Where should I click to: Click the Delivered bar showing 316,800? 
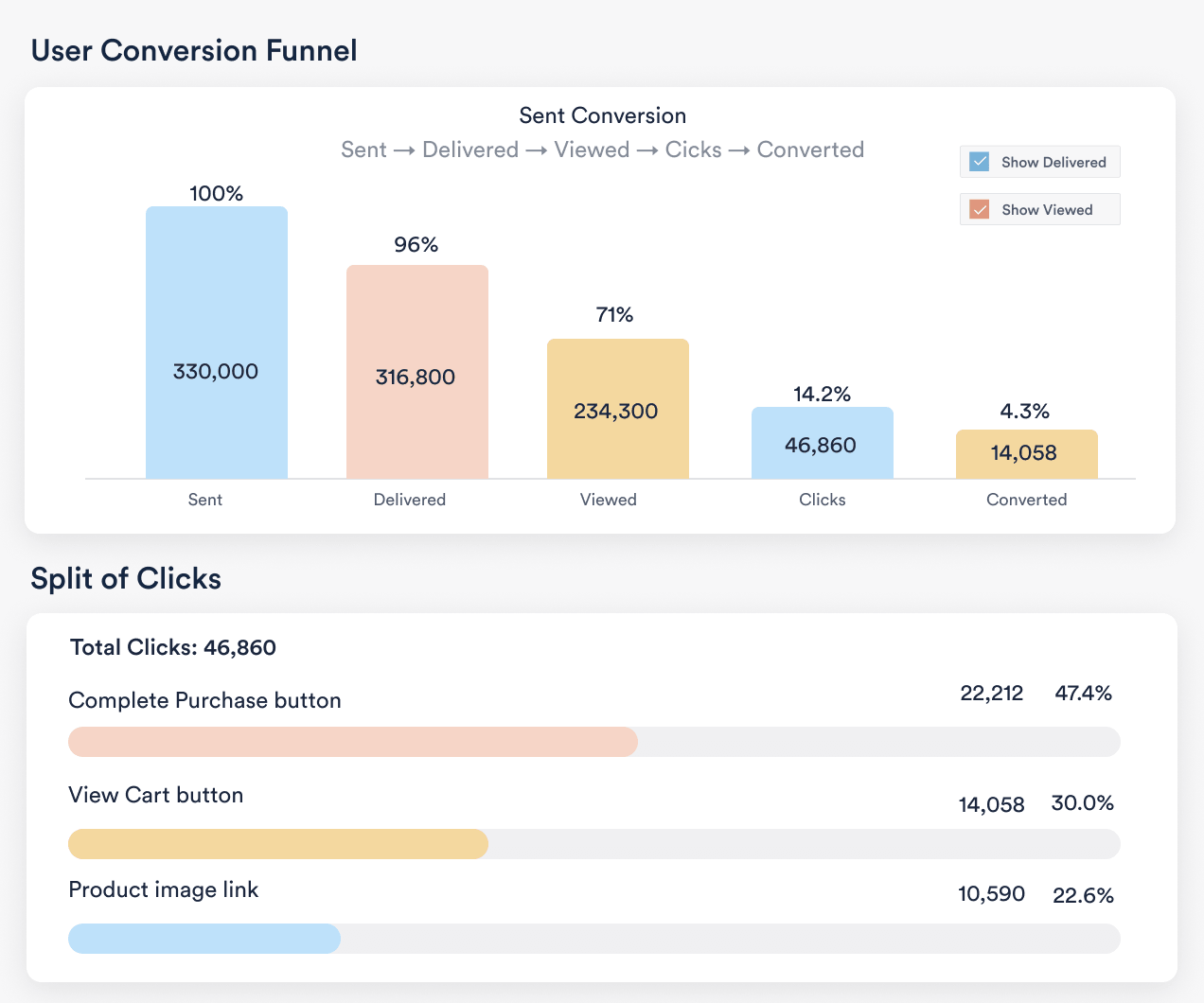[x=417, y=372]
